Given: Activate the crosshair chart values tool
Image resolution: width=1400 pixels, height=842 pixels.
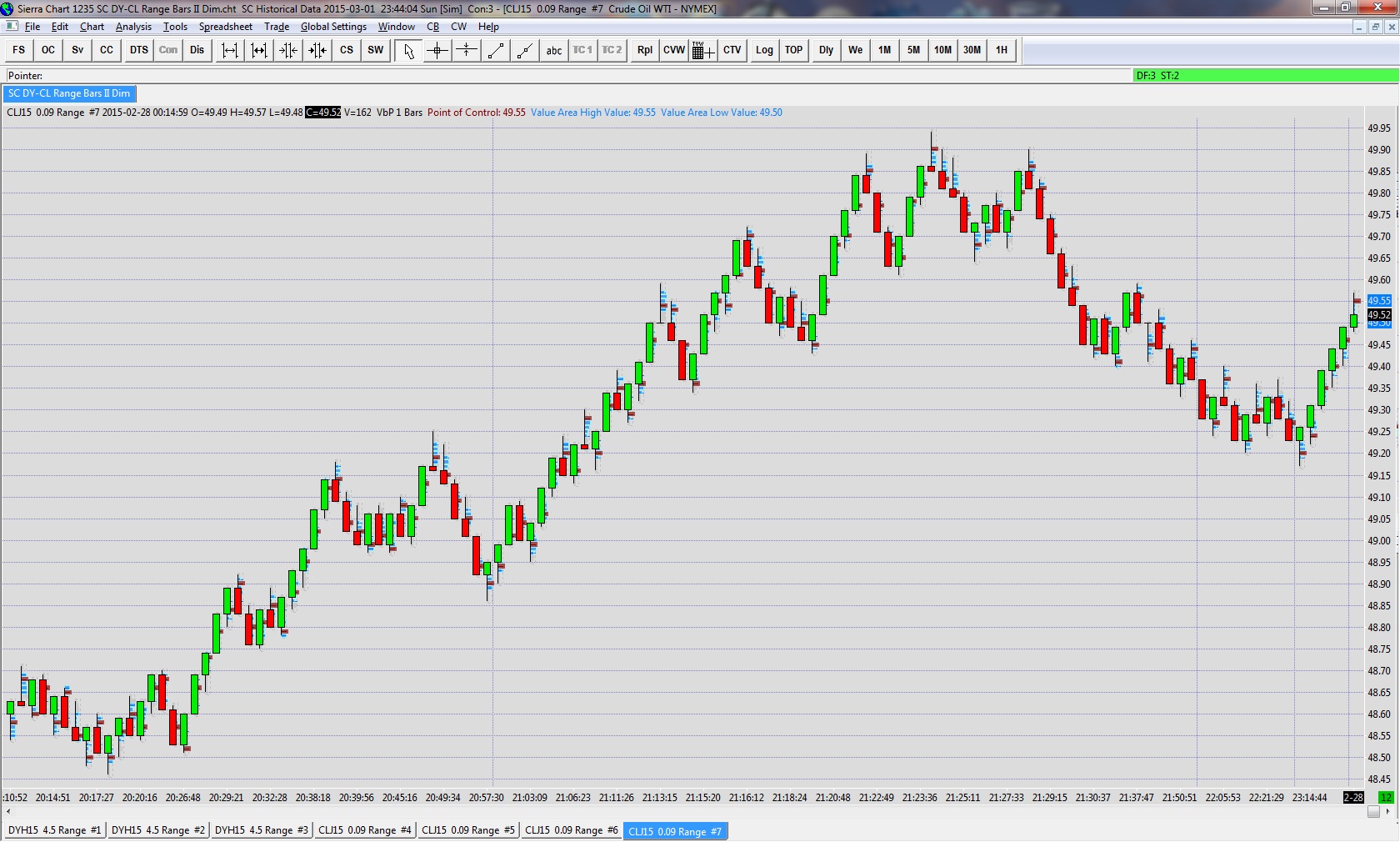Looking at the screenshot, I should [437, 50].
